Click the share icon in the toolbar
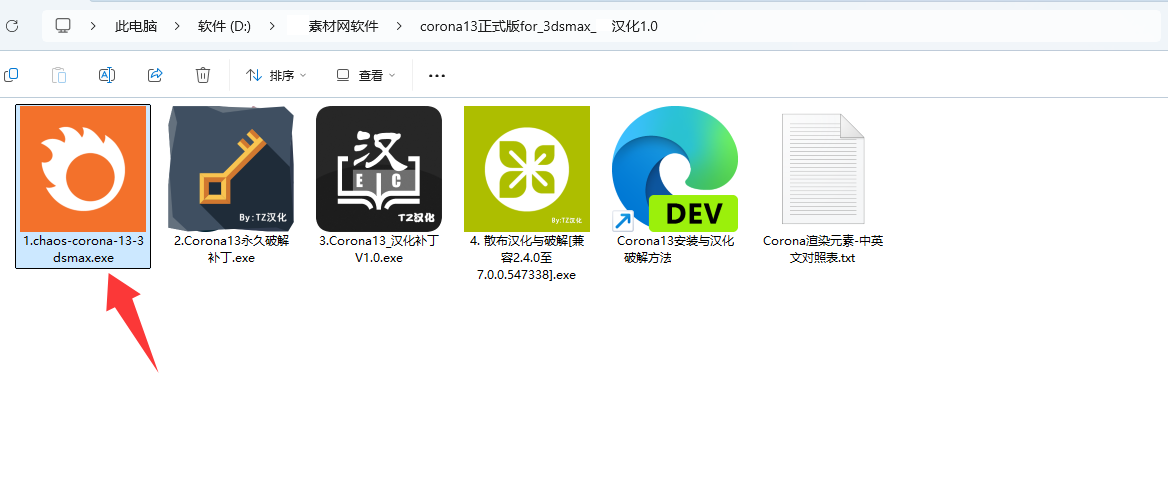The image size is (1168, 488). [155, 75]
